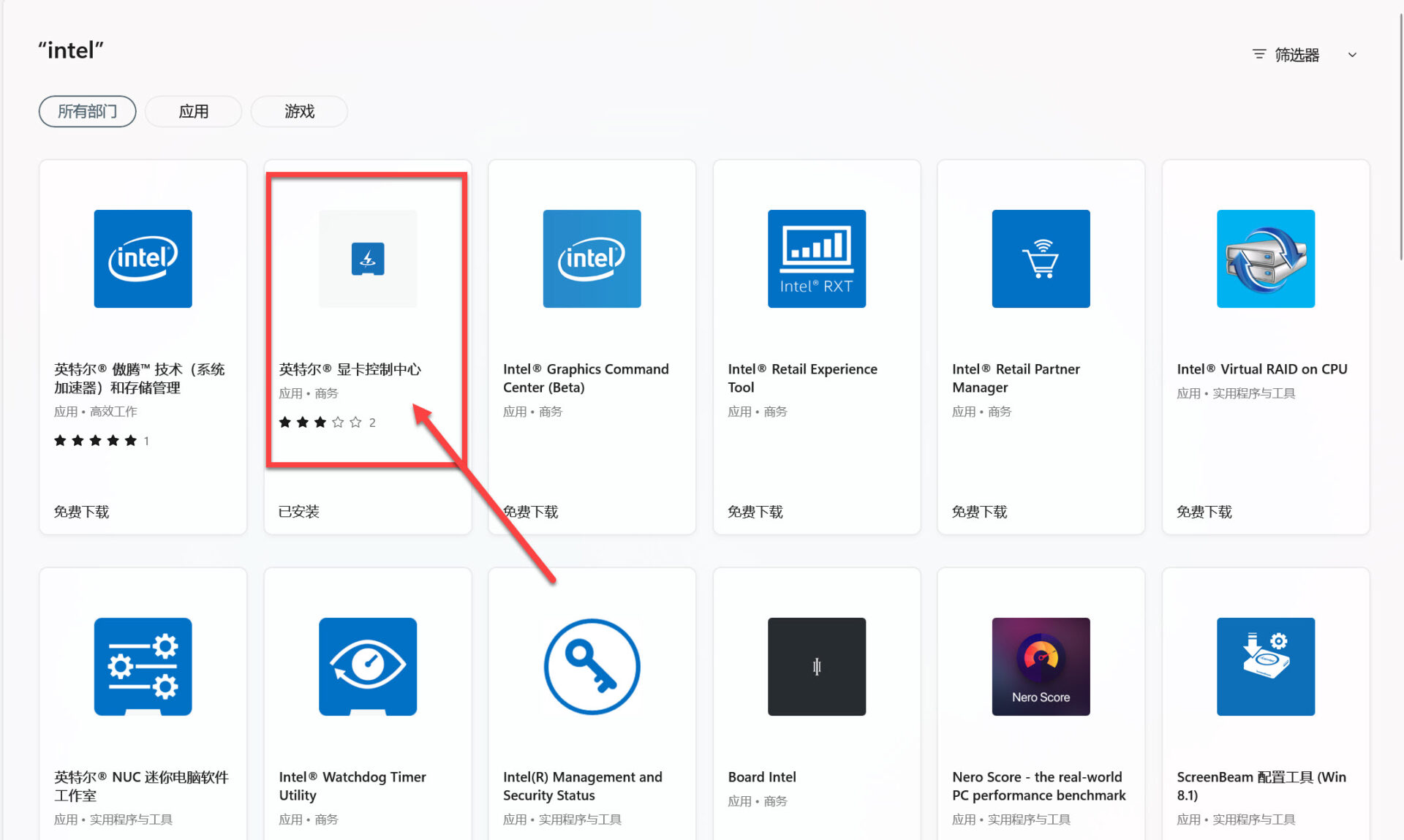The image size is (1404, 840).
Task: Click 免费下载 under Intel Retail Partner Manager
Action: [979, 512]
